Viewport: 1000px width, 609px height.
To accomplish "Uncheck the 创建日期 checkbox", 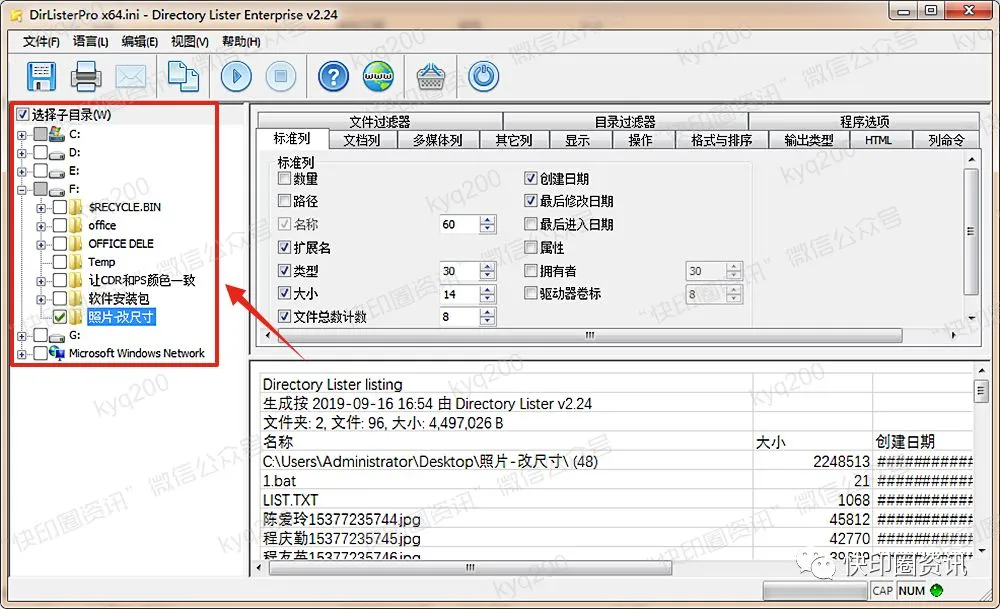I will (531, 179).
